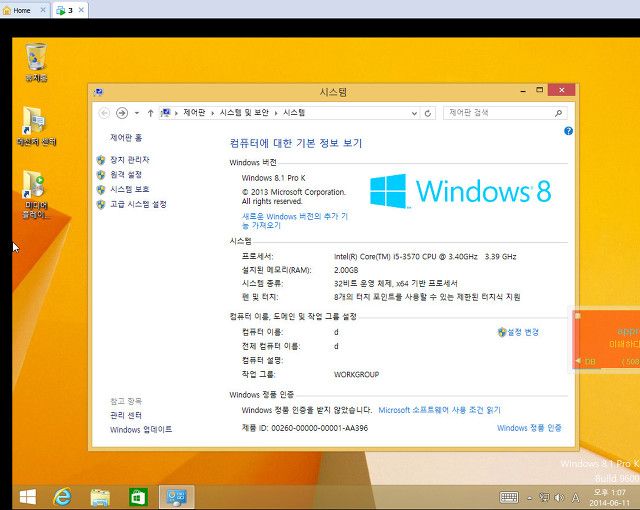Open 관리 센터 link

pyautogui.click(x=126, y=415)
